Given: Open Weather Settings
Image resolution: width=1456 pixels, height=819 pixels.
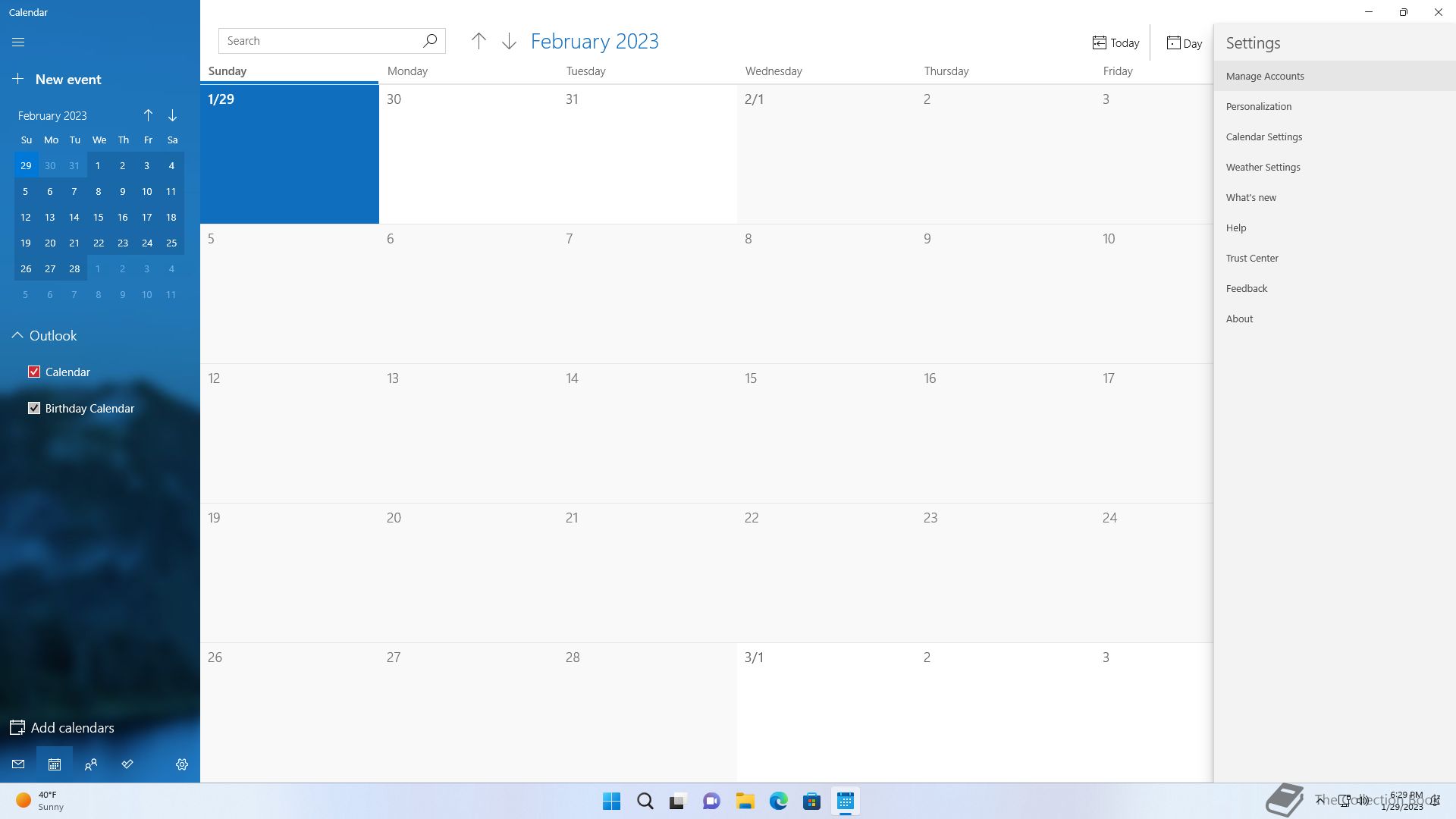Looking at the screenshot, I should pos(1335,167).
